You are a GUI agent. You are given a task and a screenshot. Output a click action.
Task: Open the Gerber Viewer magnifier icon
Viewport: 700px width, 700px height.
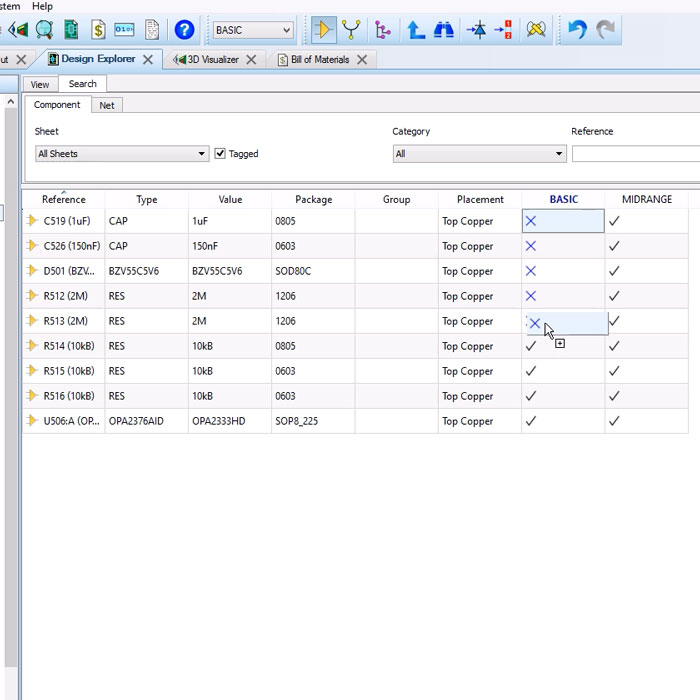coord(44,30)
